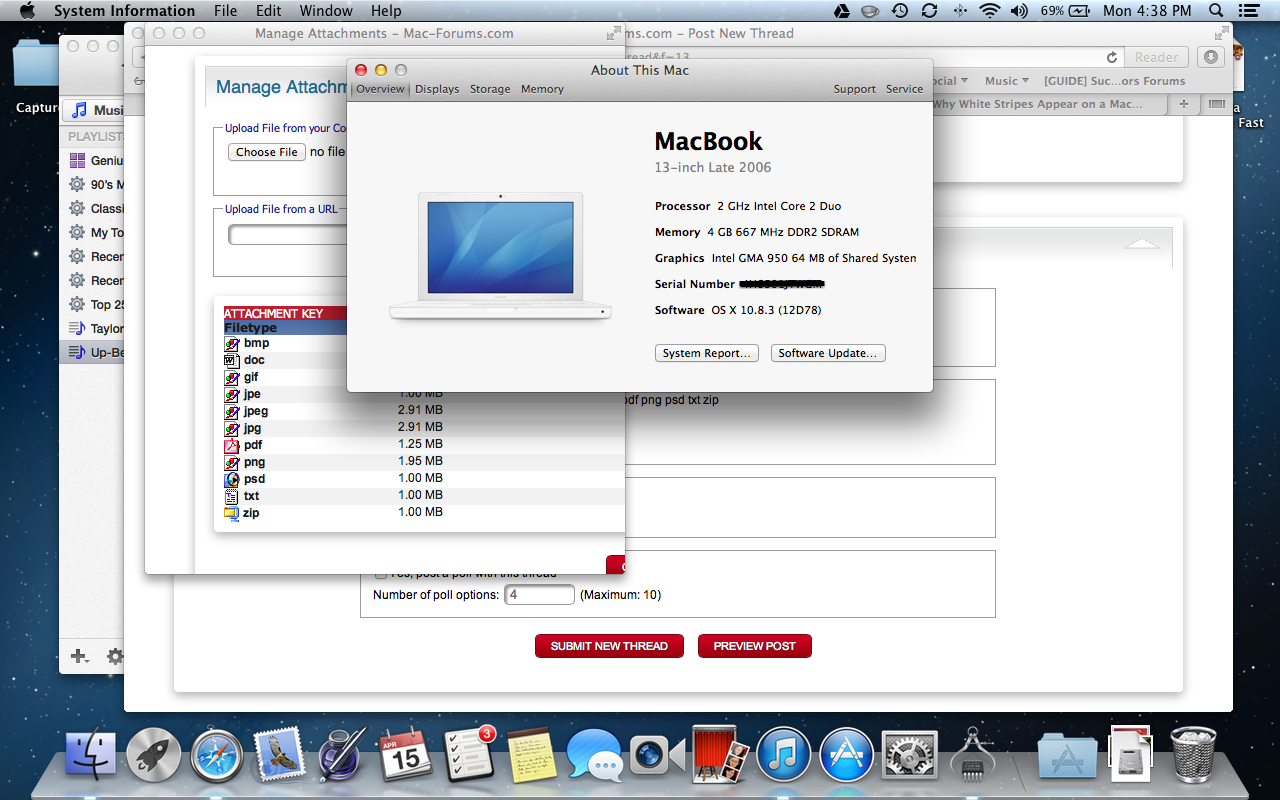Open iTunes gear action menu at bottom
This screenshot has width=1280, height=800.
pyautogui.click(x=116, y=657)
